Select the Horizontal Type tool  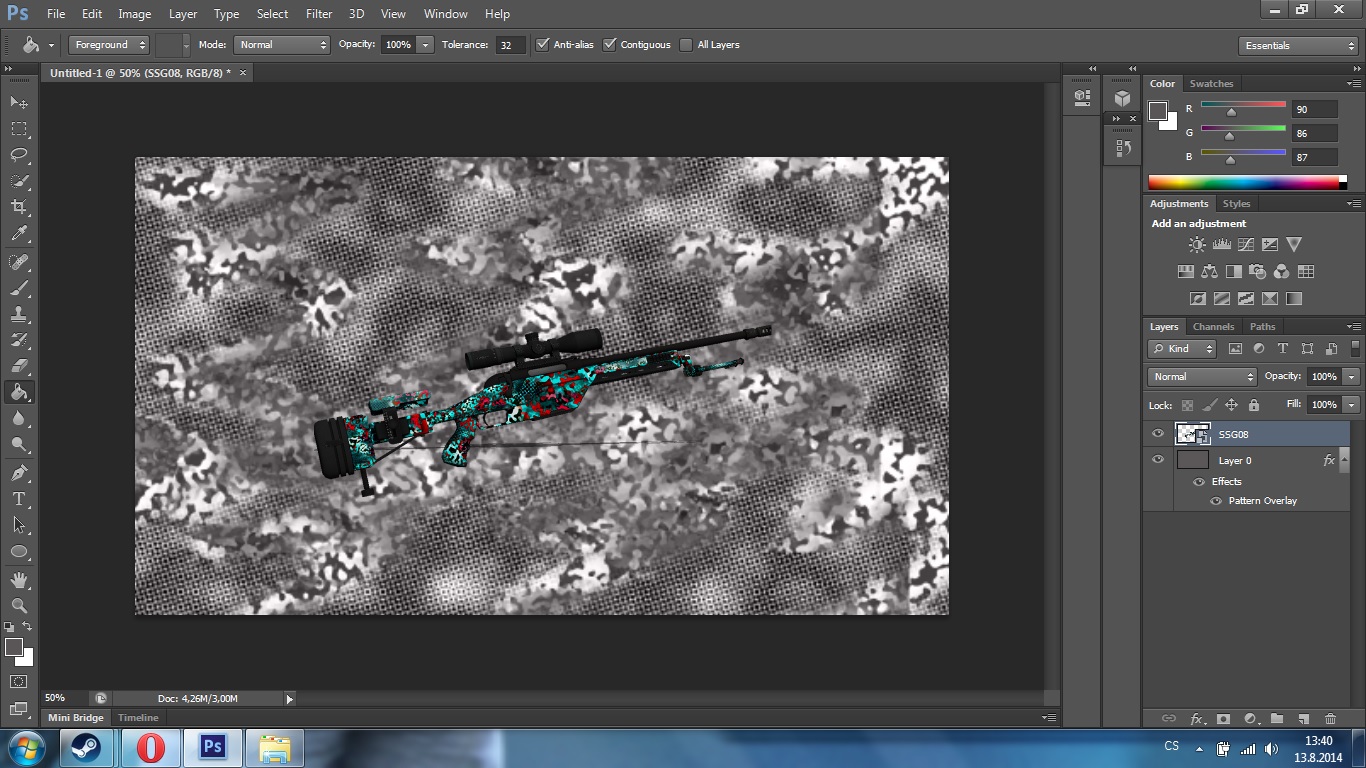(19, 498)
